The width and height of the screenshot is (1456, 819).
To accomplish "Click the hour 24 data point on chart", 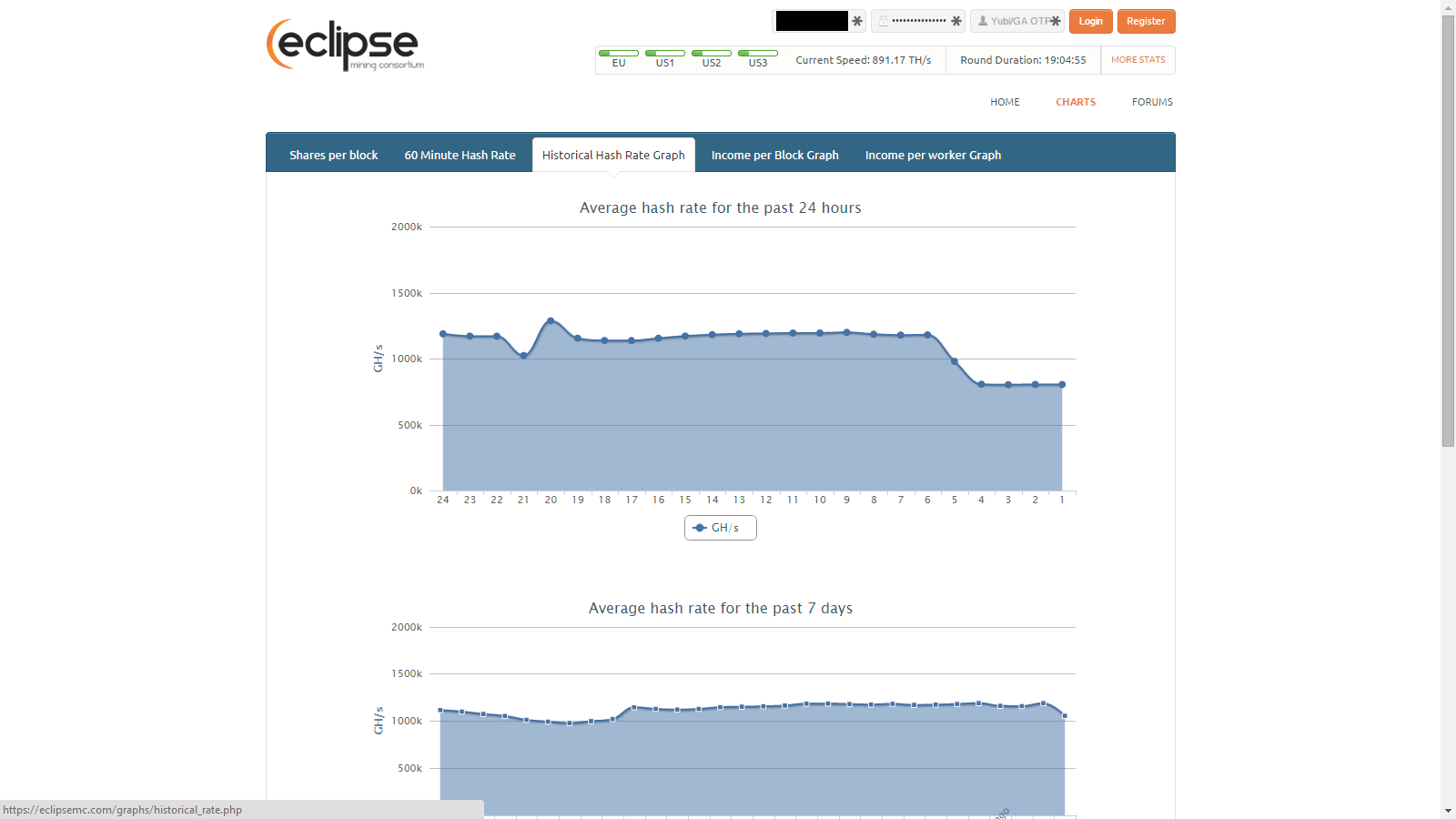I will click(443, 334).
